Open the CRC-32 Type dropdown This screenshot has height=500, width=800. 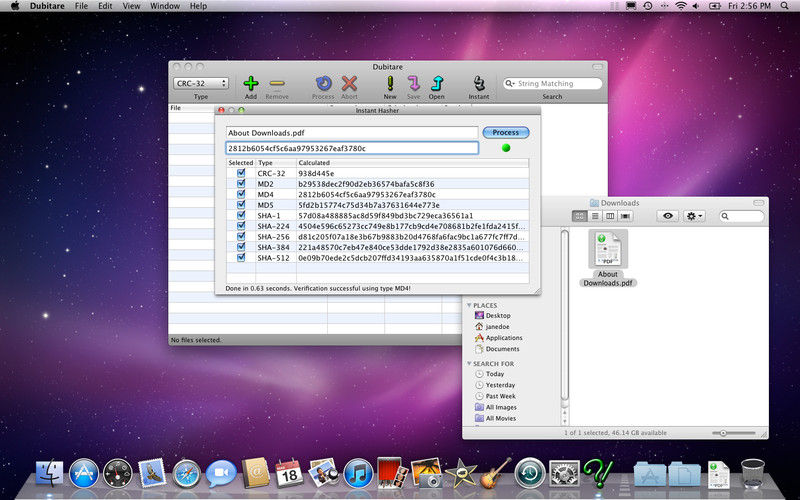(201, 83)
